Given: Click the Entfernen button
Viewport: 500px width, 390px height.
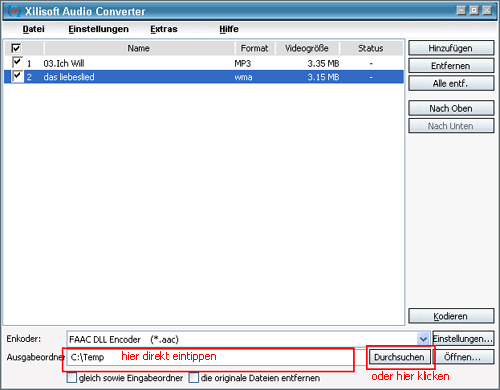Looking at the screenshot, I should 451,66.
